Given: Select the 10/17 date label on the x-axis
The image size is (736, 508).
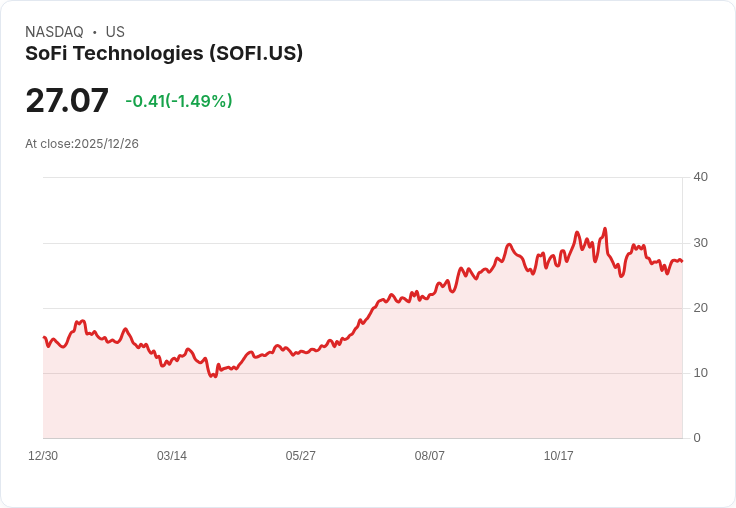Looking at the screenshot, I should coord(558,455).
